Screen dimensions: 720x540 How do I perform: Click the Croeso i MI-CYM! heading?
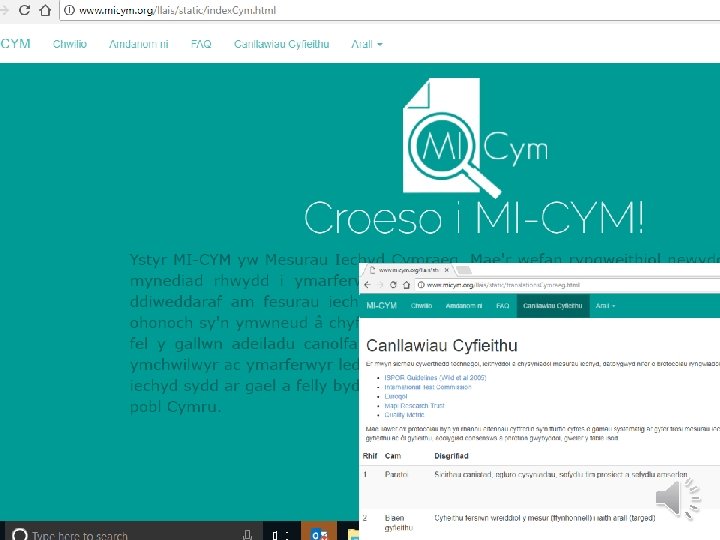pyautogui.click(x=474, y=218)
